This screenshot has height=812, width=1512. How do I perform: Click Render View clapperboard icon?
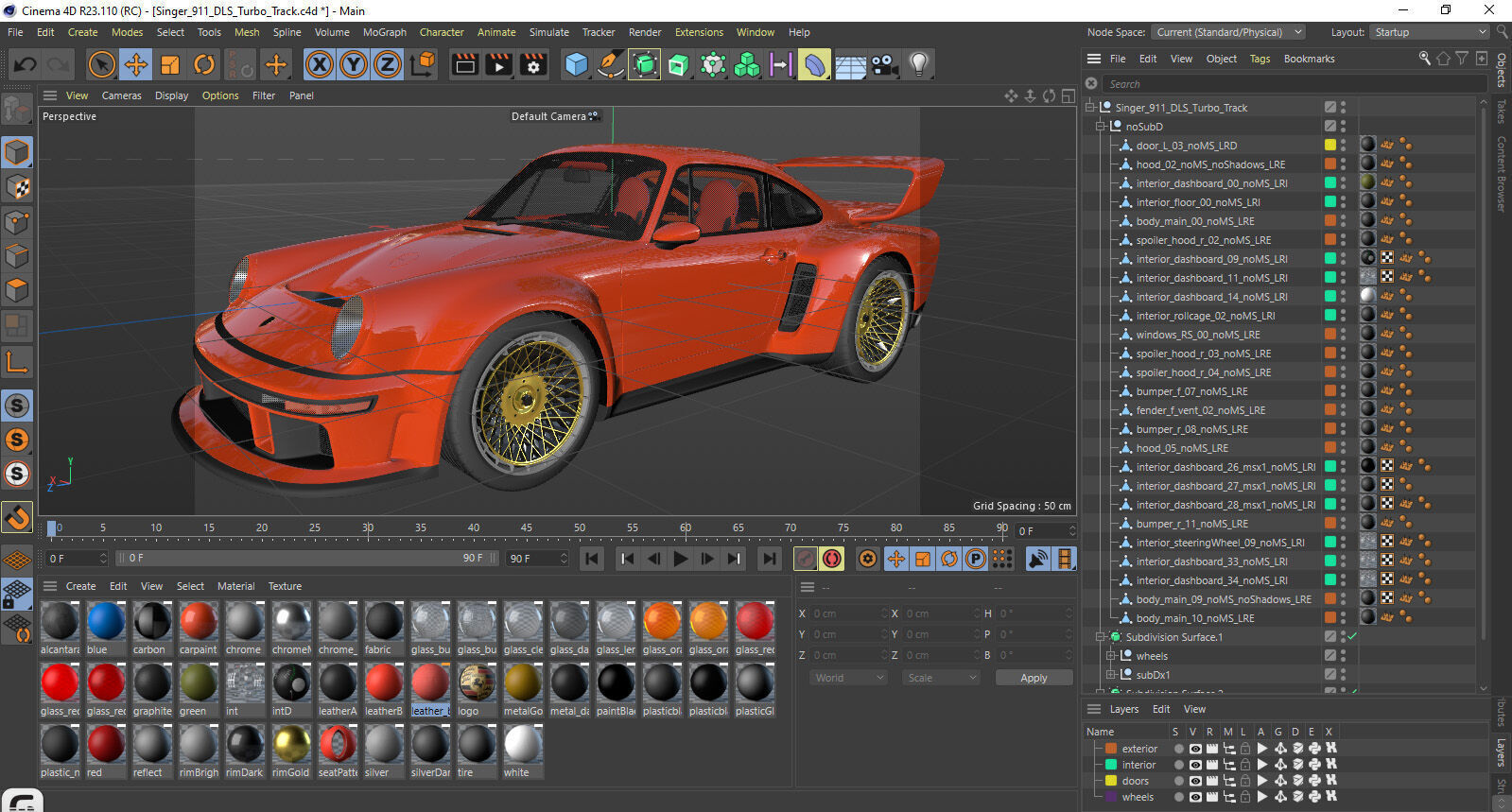click(465, 64)
